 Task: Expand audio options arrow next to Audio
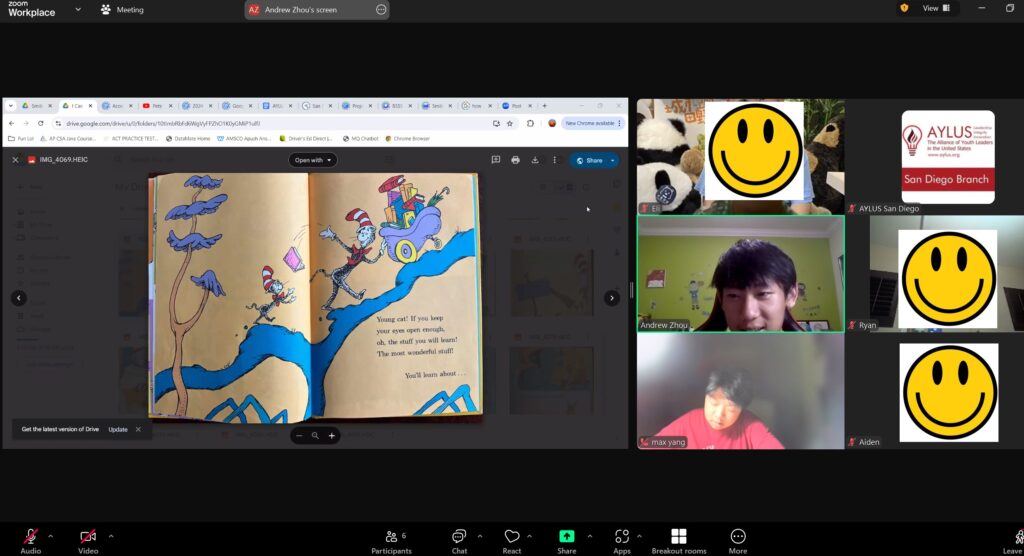pos(50,536)
